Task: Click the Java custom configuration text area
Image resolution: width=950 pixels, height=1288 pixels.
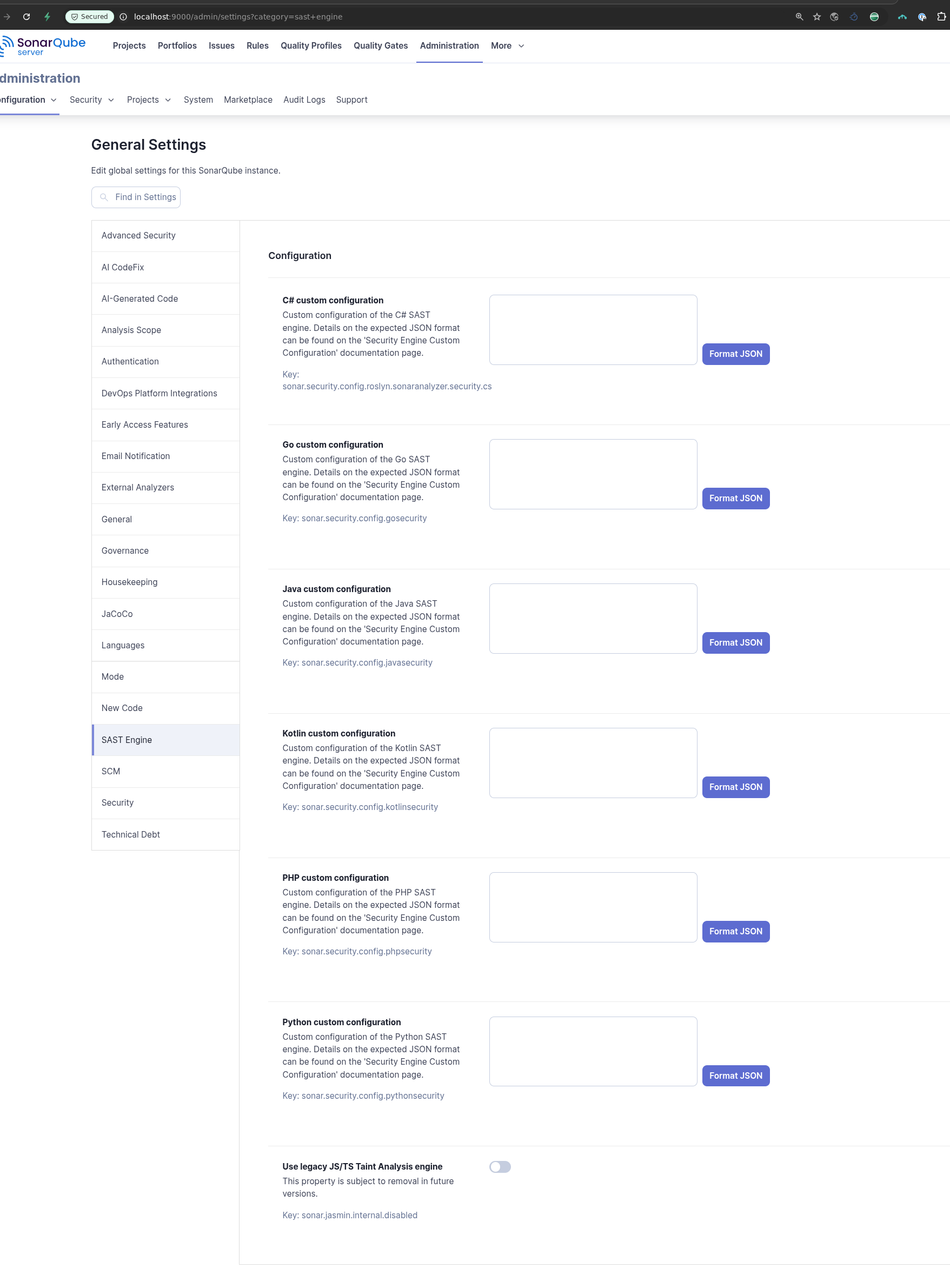Action: [x=592, y=619]
